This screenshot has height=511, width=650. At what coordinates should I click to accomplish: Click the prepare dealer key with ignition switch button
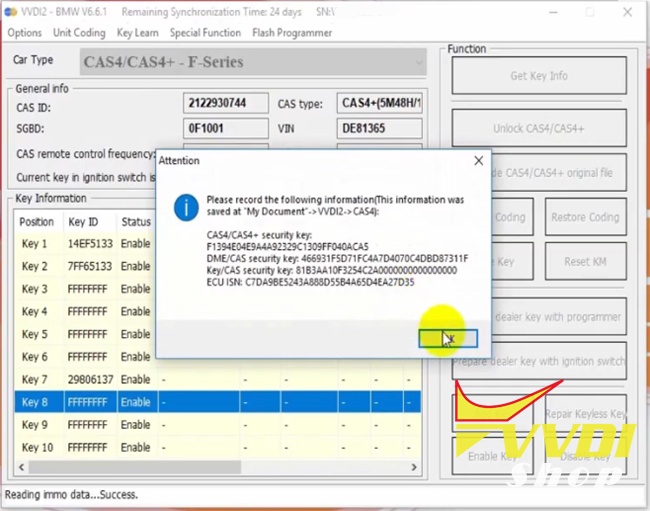[539, 361]
